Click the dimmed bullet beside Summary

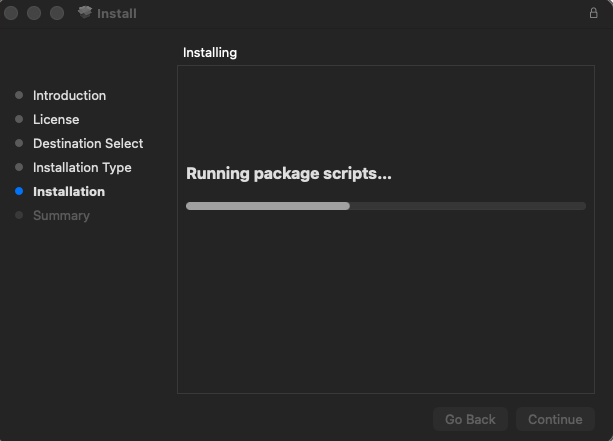click(x=19, y=216)
